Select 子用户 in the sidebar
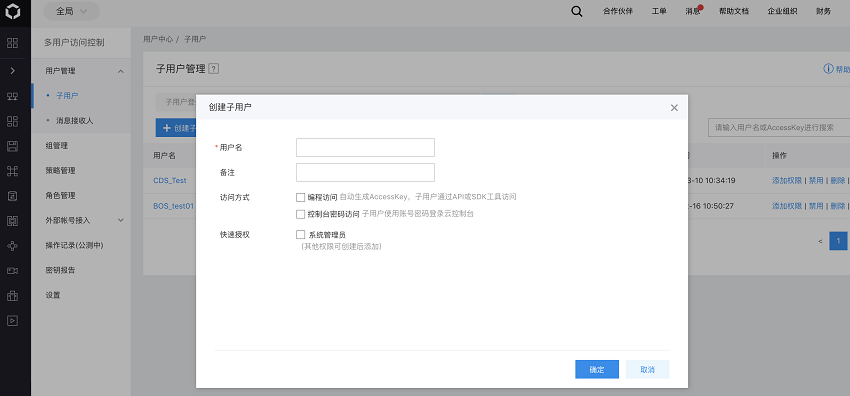 click(67, 96)
